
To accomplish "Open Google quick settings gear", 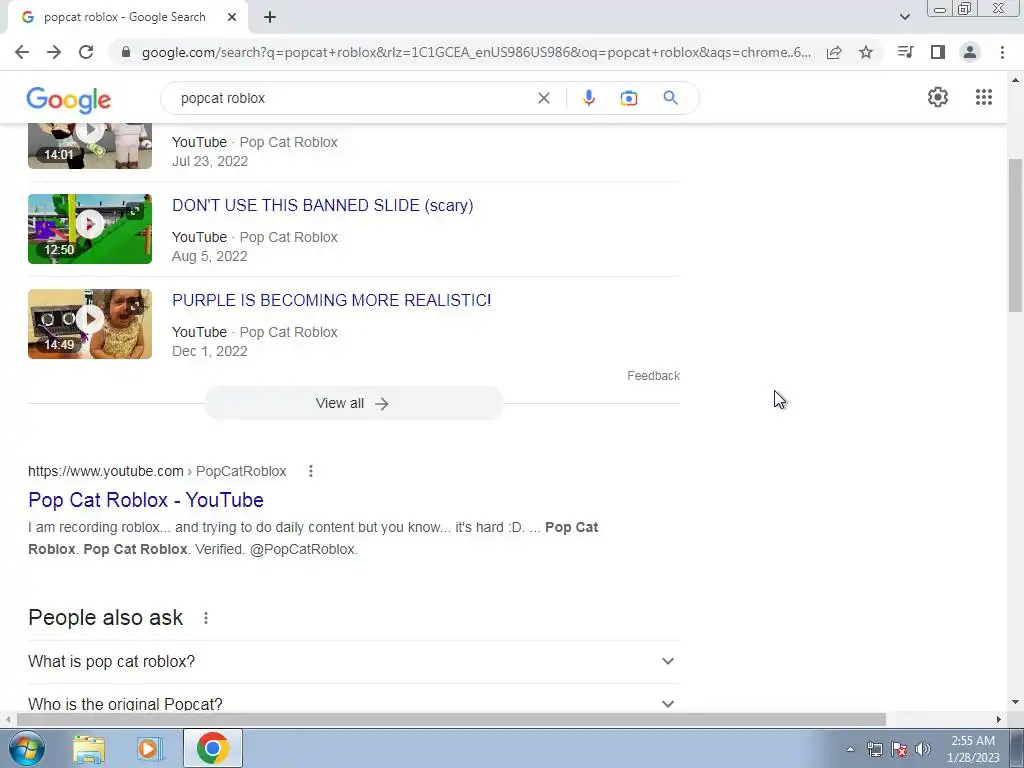I will [938, 97].
